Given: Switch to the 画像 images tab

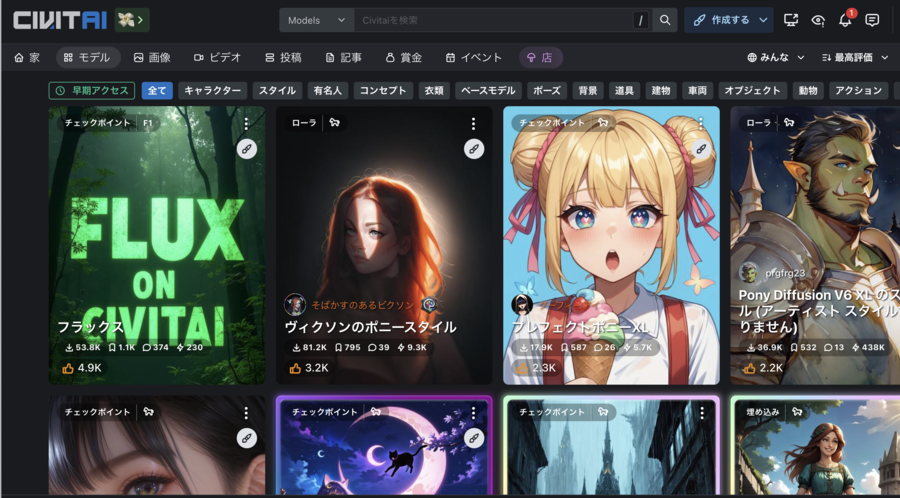Looking at the screenshot, I should coord(152,57).
